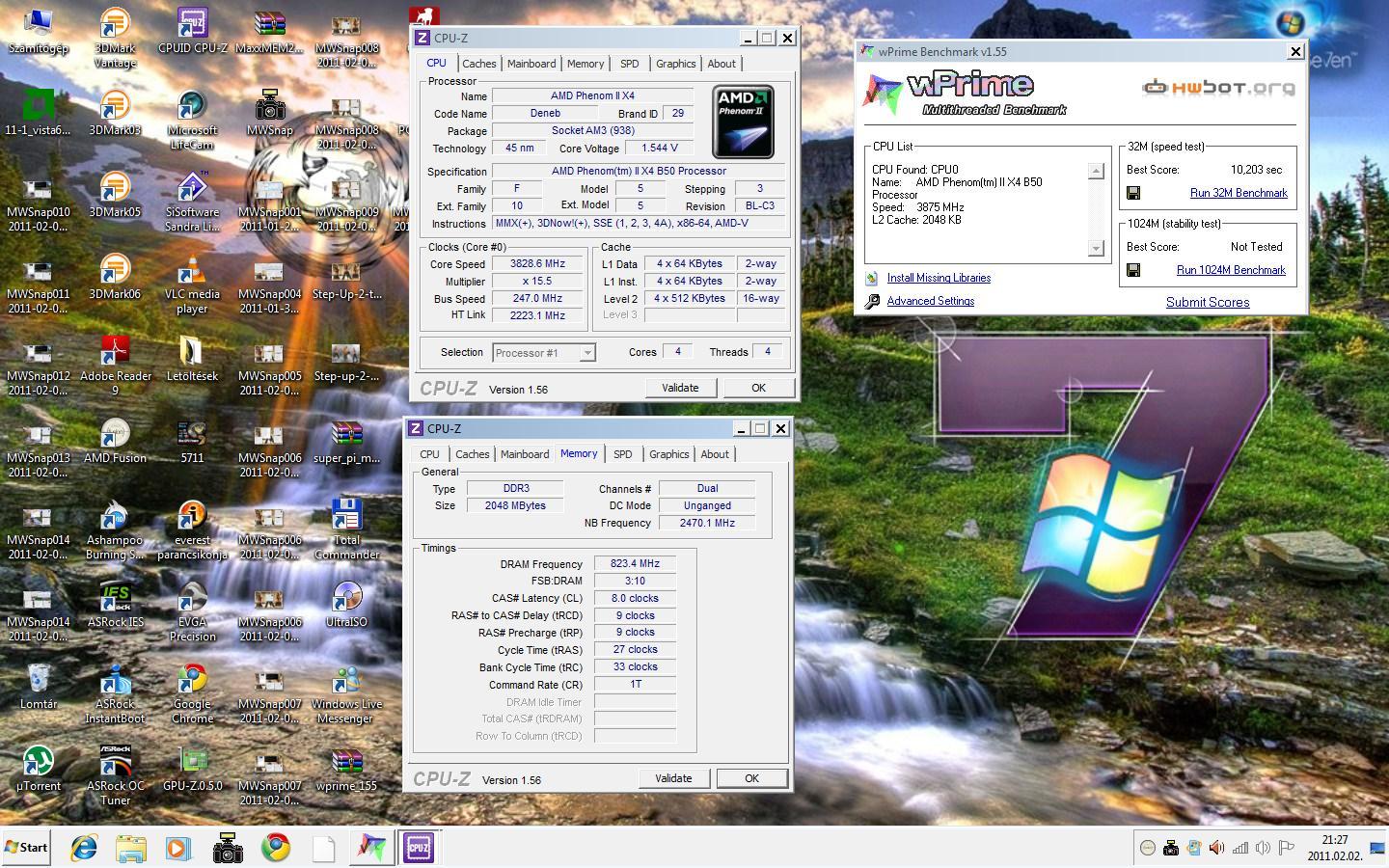The image size is (1389, 868).
Task: Click the hwbot.org logo in wPrime
Action: click(x=1218, y=88)
